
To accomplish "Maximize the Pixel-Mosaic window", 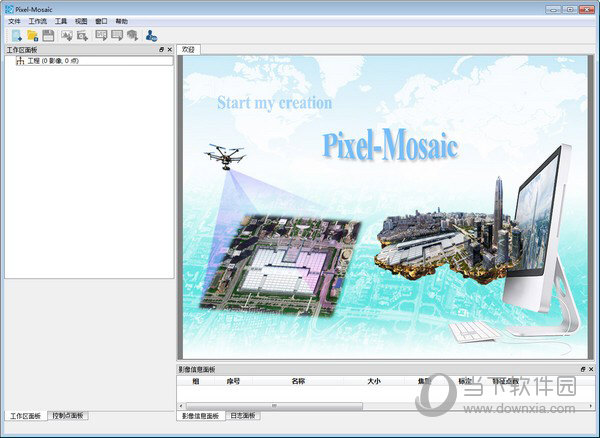I will click(570, 9).
